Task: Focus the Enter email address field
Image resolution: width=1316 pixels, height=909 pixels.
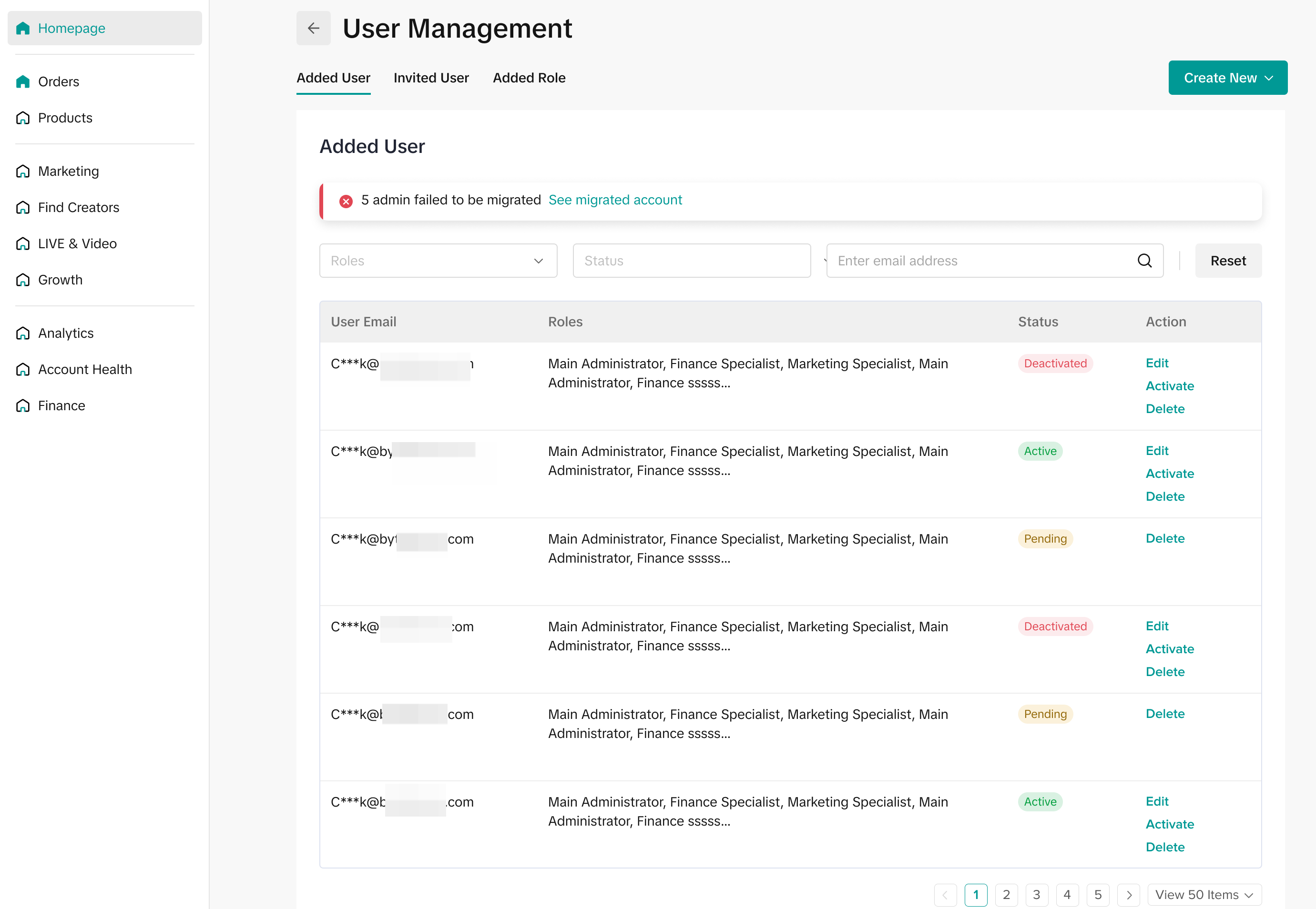Action: point(980,261)
